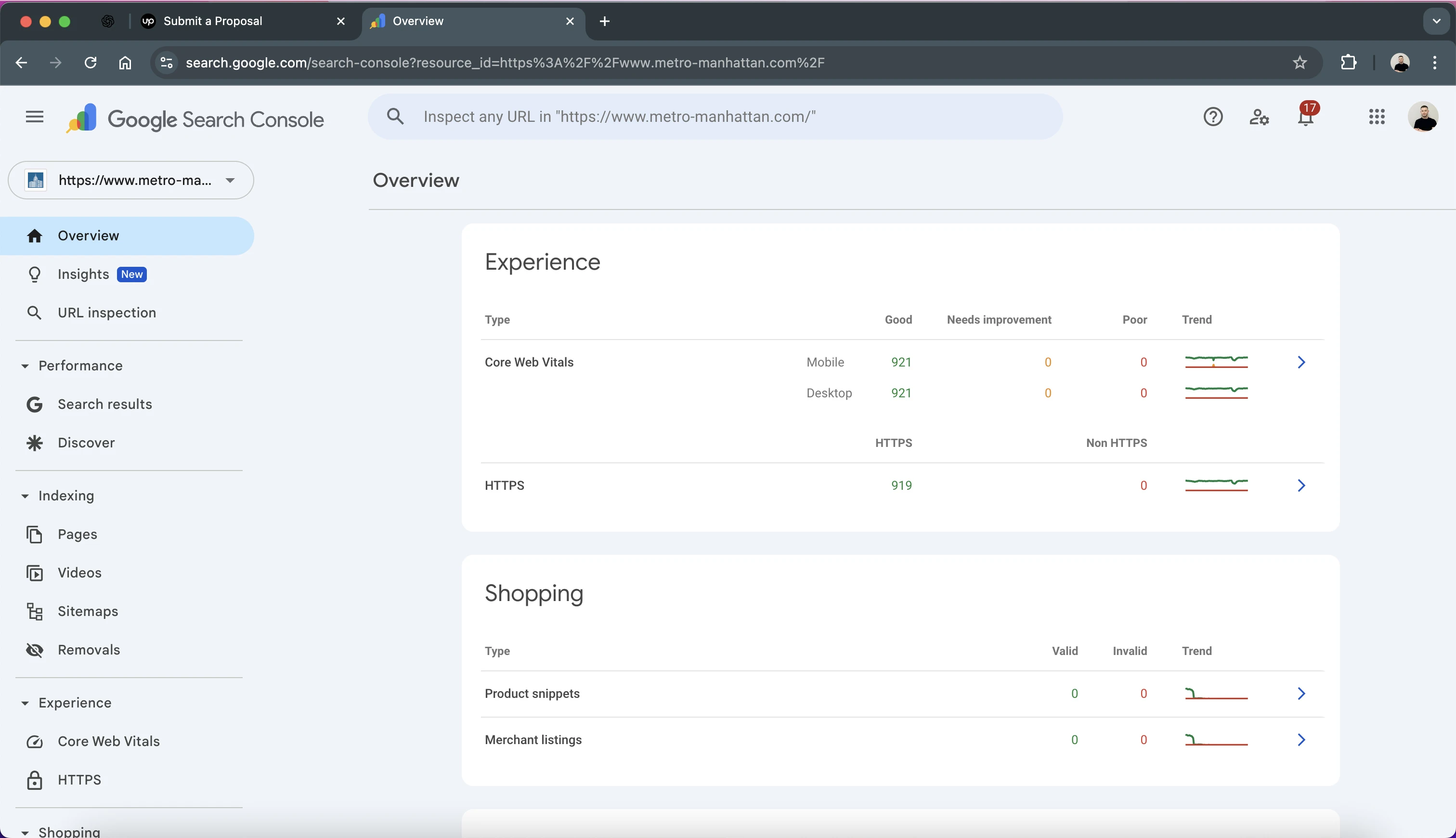This screenshot has width=1456, height=838.
Task: Close the Submit a Proposal tab
Action: [x=340, y=21]
